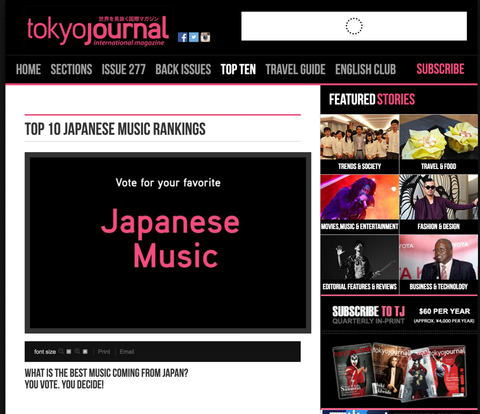The image size is (480, 414).
Task: Open Tokyo Journal's Facebook page icon
Action: (182, 37)
